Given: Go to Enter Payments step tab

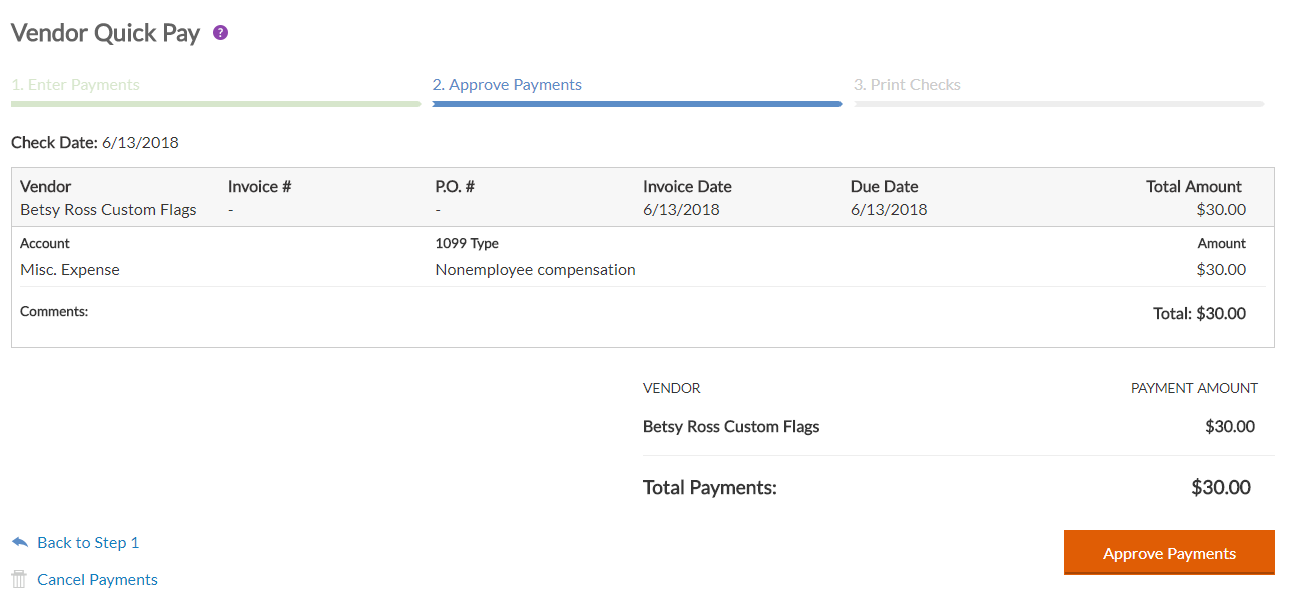Looking at the screenshot, I should pos(76,85).
